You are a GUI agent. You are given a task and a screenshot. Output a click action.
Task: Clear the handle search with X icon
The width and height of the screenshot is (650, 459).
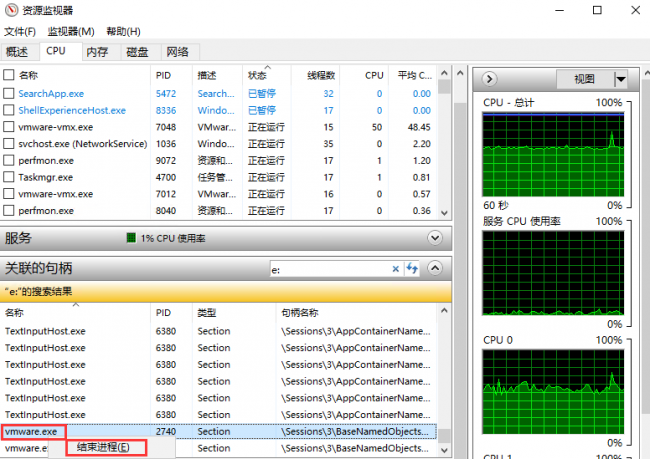coord(395,269)
